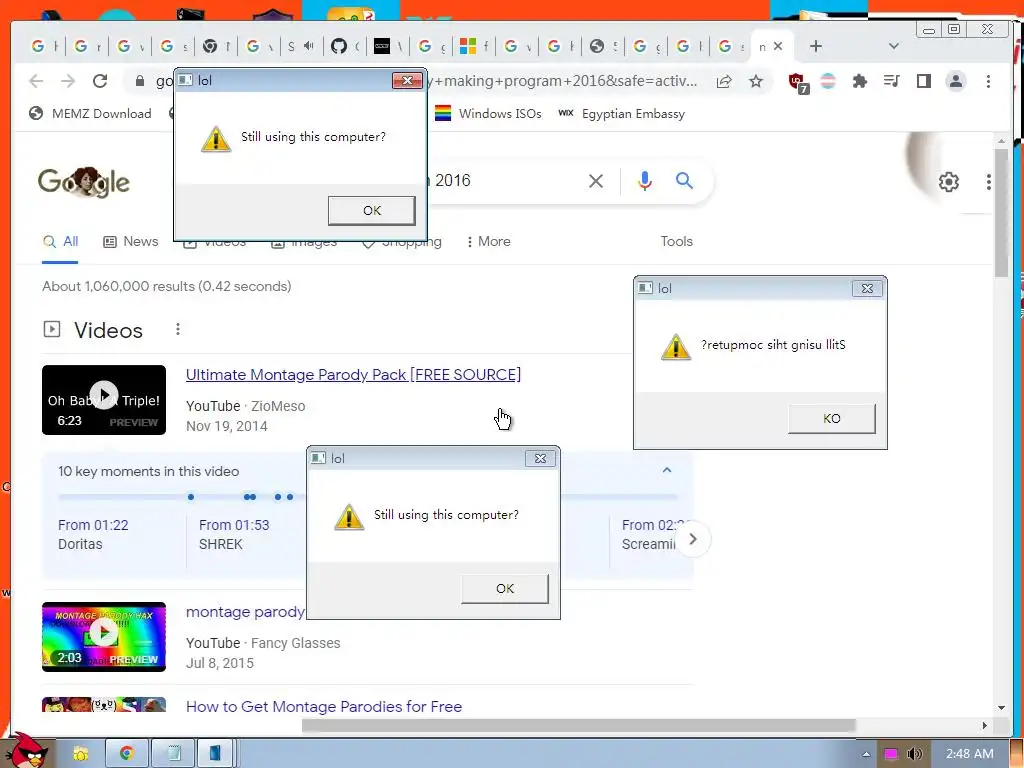Screen dimensions: 1024x768
Task: Open Chrome three-dot menu
Action: tap(988, 81)
